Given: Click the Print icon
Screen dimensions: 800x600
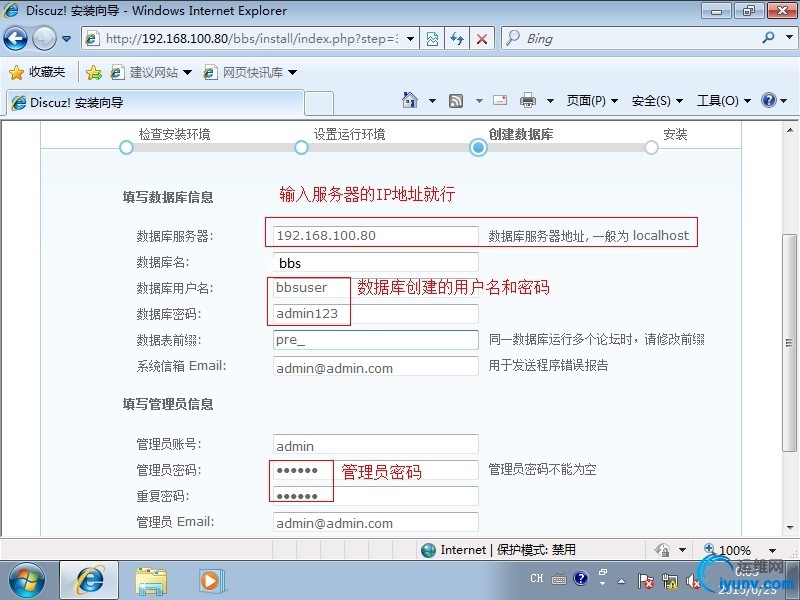Looking at the screenshot, I should pyautogui.click(x=528, y=101).
